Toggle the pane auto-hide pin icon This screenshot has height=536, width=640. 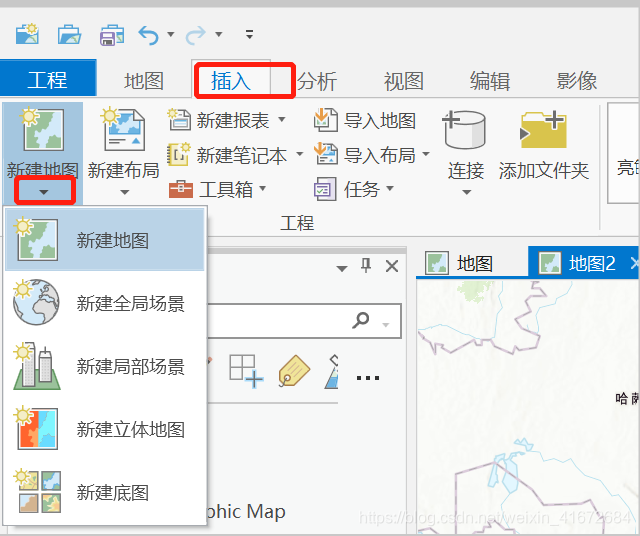366,266
